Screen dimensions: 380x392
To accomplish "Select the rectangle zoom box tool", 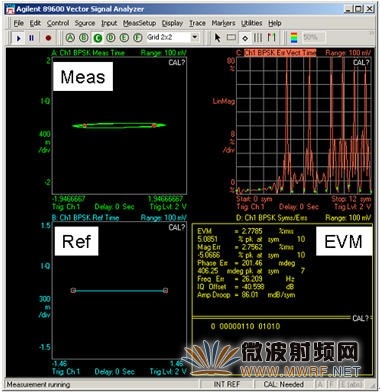I will click(231, 38).
